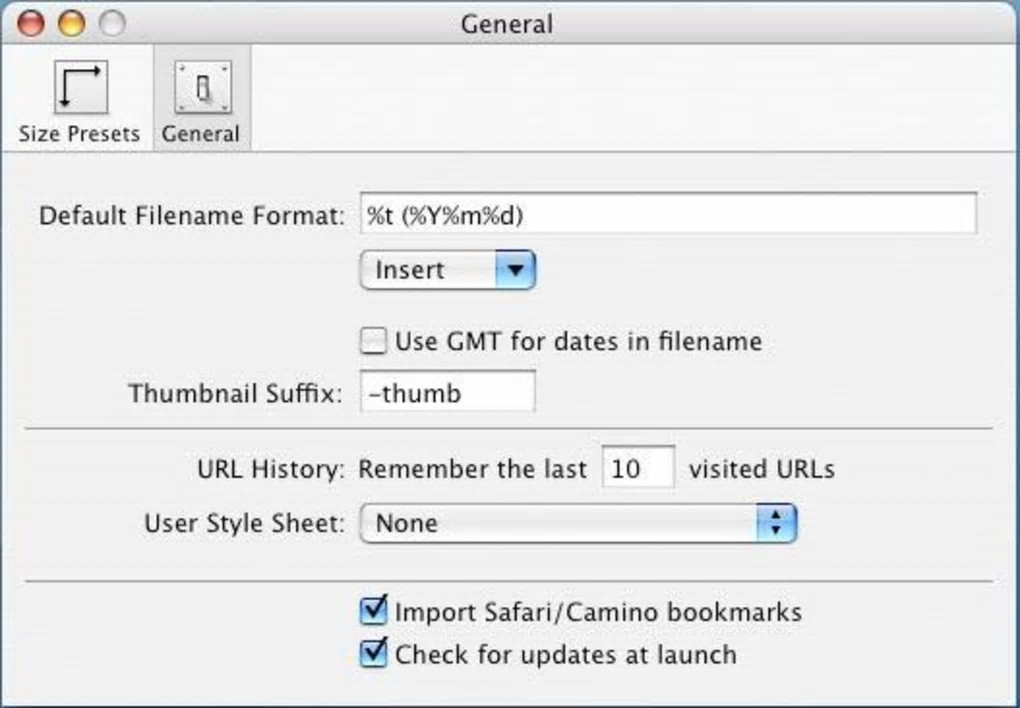Click the General window title bar

(507, 22)
